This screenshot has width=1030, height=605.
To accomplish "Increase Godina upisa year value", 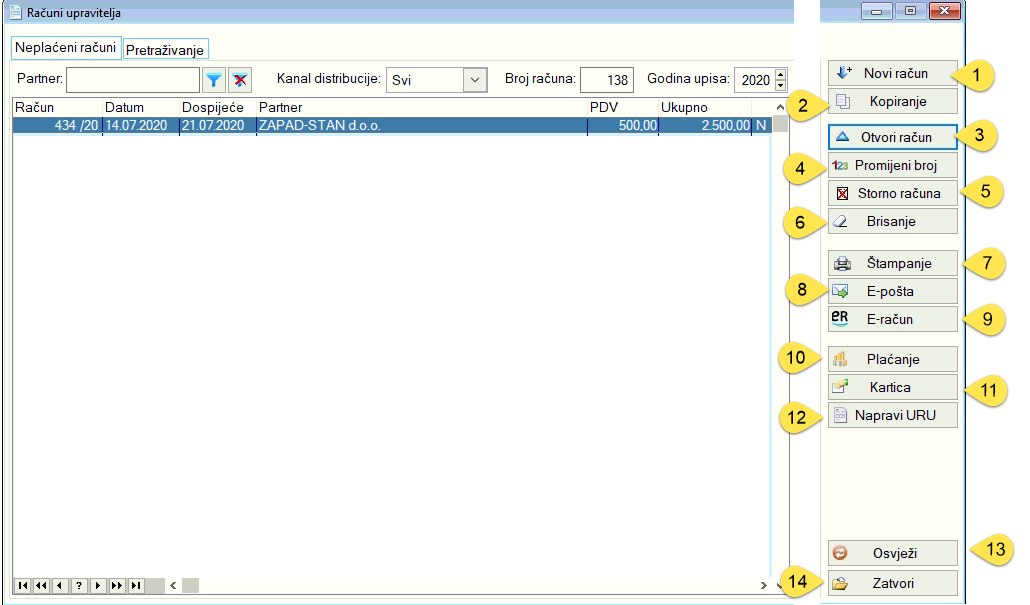I will pyautogui.click(x=781, y=75).
